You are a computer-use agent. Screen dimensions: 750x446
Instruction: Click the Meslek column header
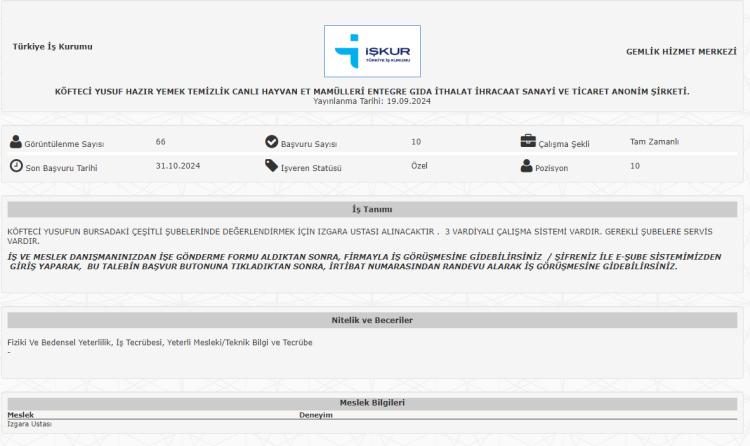(x=21, y=414)
